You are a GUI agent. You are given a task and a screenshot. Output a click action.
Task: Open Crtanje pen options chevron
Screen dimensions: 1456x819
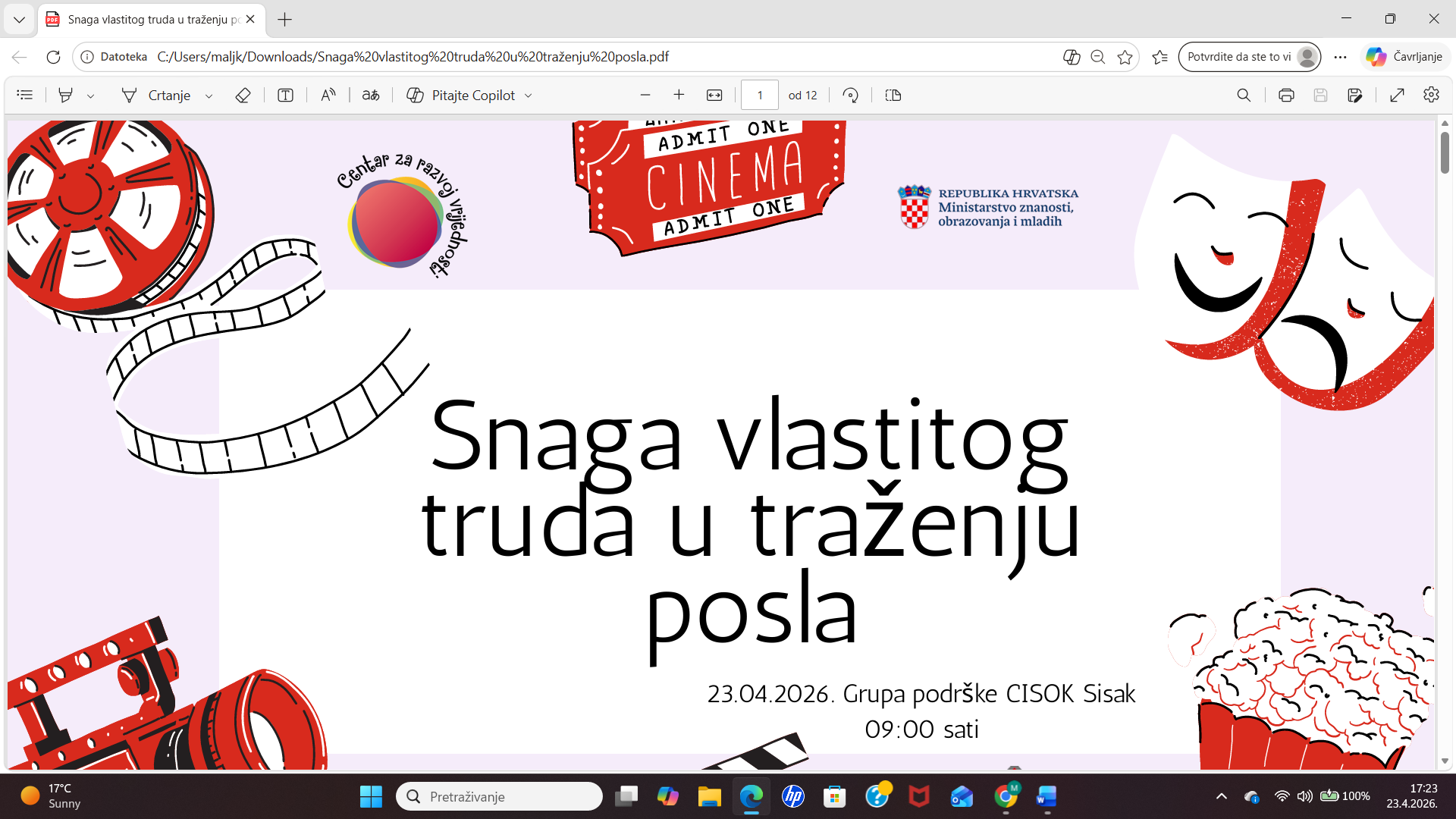point(209,96)
